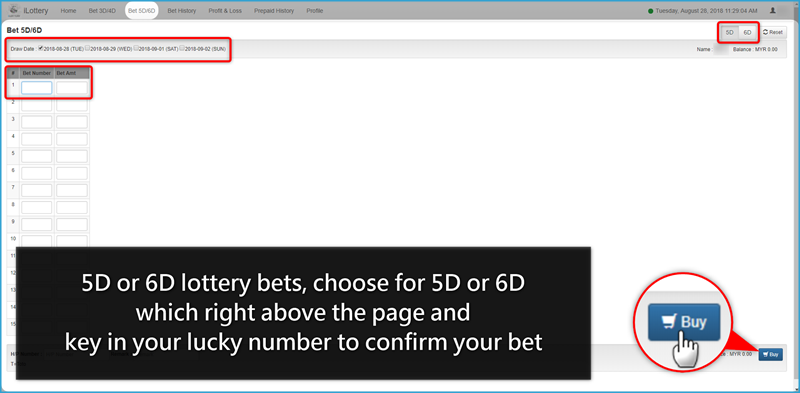This screenshot has width=800, height=393.
Task: Focus Bet Amt field in row 9
Action: [x=72, y=225]
